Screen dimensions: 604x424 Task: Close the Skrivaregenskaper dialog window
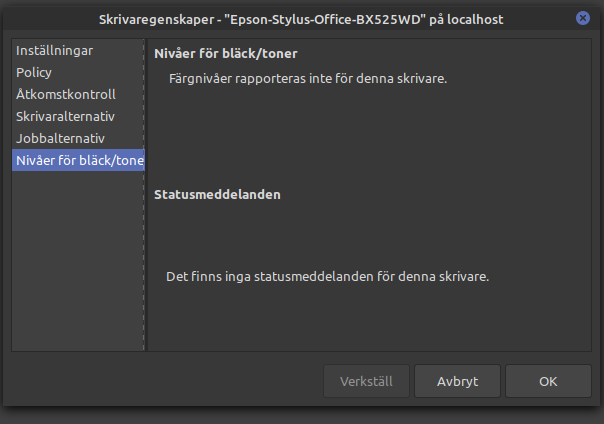(x=583, y=18)
